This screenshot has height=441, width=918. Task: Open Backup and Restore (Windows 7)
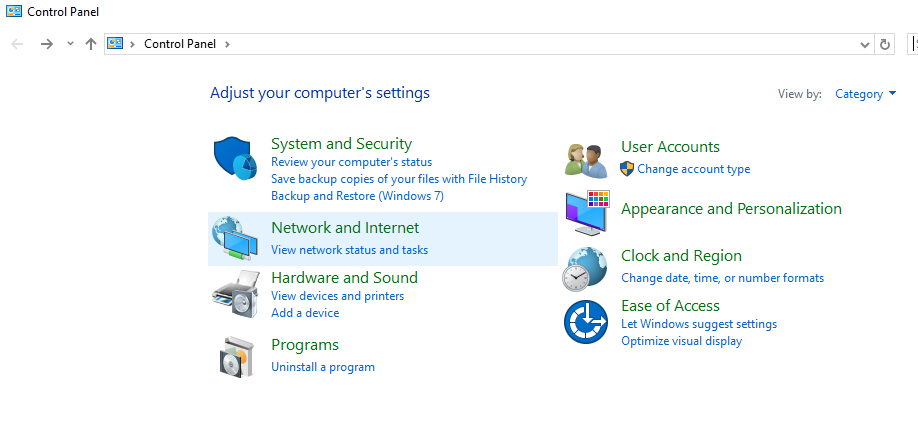pos(357,196)
